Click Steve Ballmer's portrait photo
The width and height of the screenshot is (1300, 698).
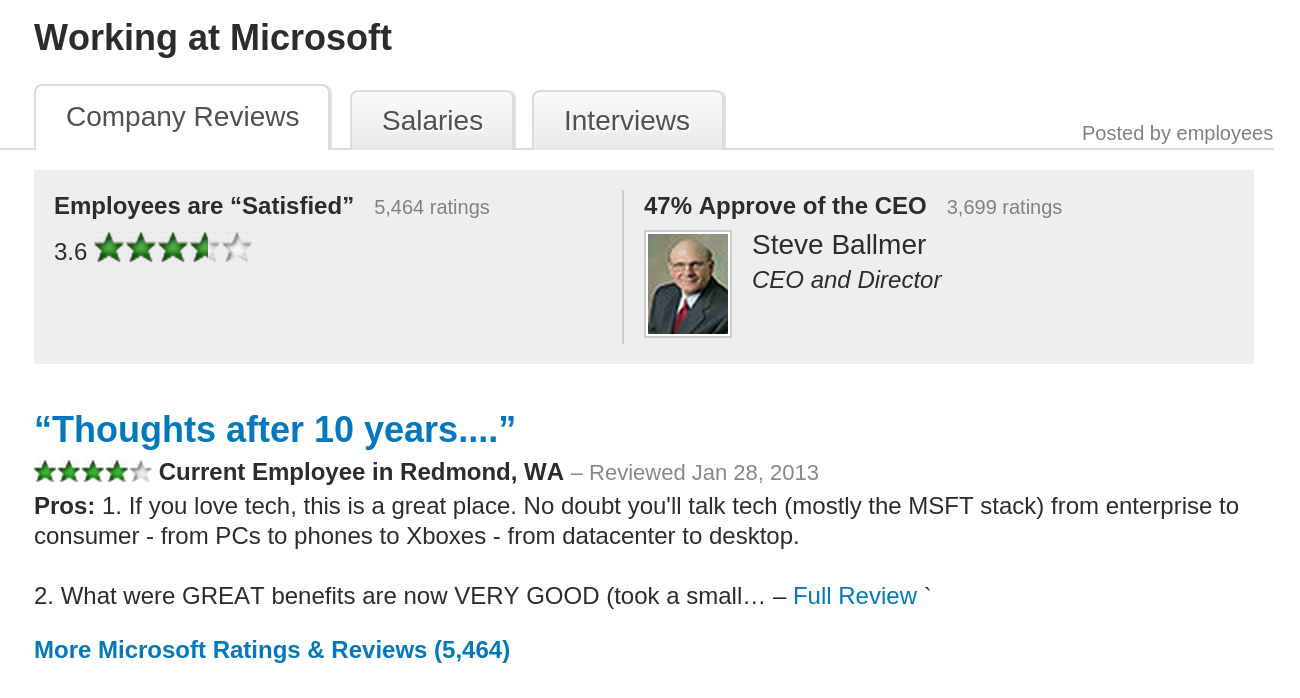688,283
